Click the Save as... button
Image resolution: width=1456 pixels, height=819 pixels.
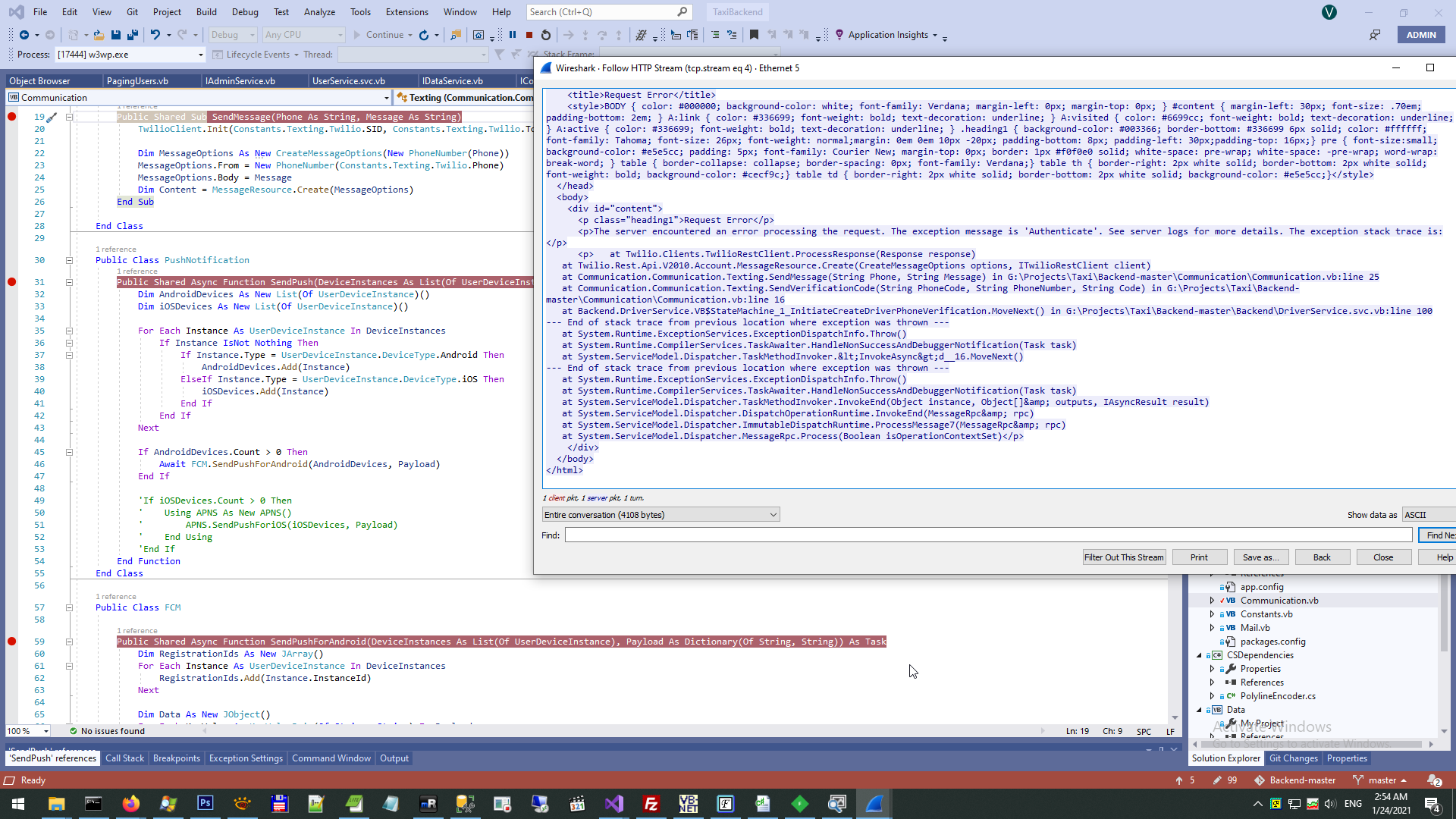[1260, 557]
